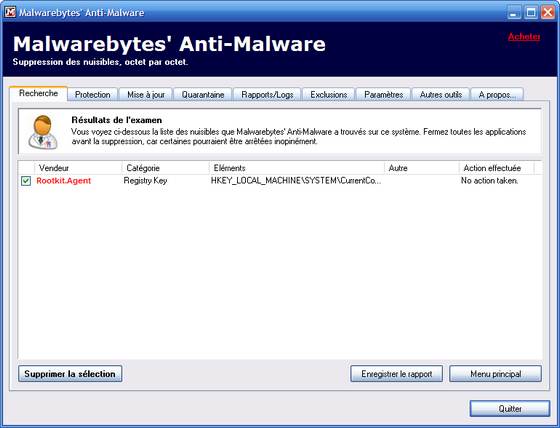Screen dimensions: 560x428
Task: Follow the red Acheter link
Action: click(524, 36)
